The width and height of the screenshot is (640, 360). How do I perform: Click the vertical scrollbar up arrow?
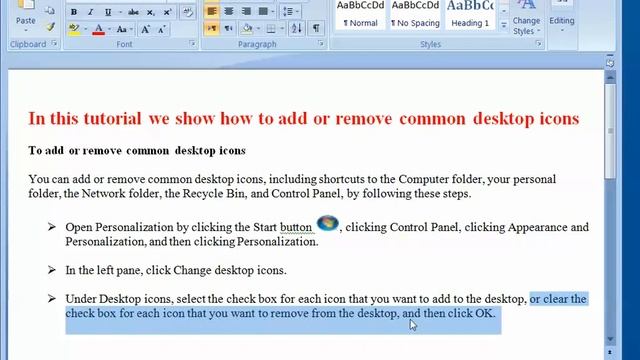tap(610, 77)
